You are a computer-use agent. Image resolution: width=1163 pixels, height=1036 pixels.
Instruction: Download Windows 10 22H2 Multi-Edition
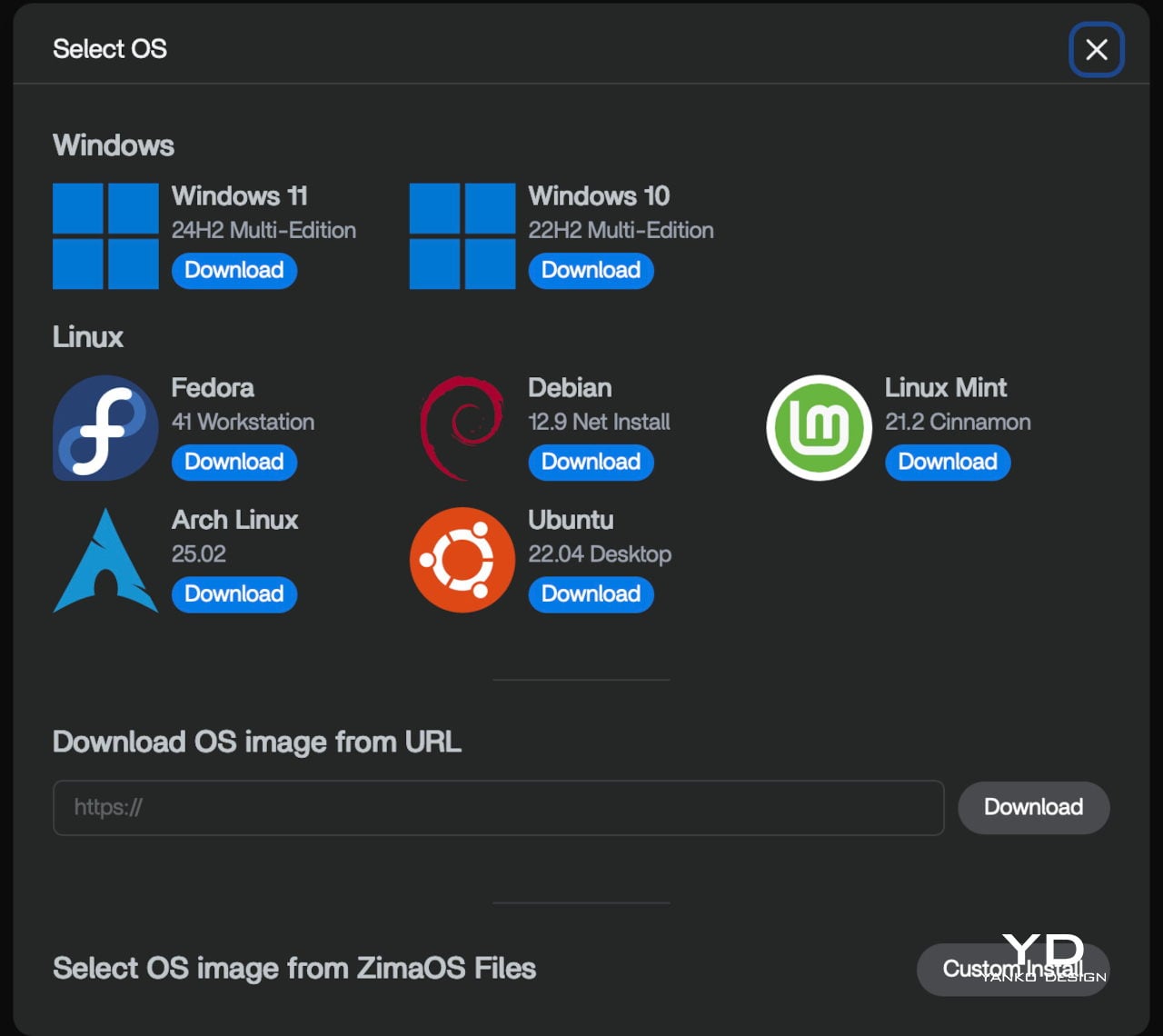591,271
